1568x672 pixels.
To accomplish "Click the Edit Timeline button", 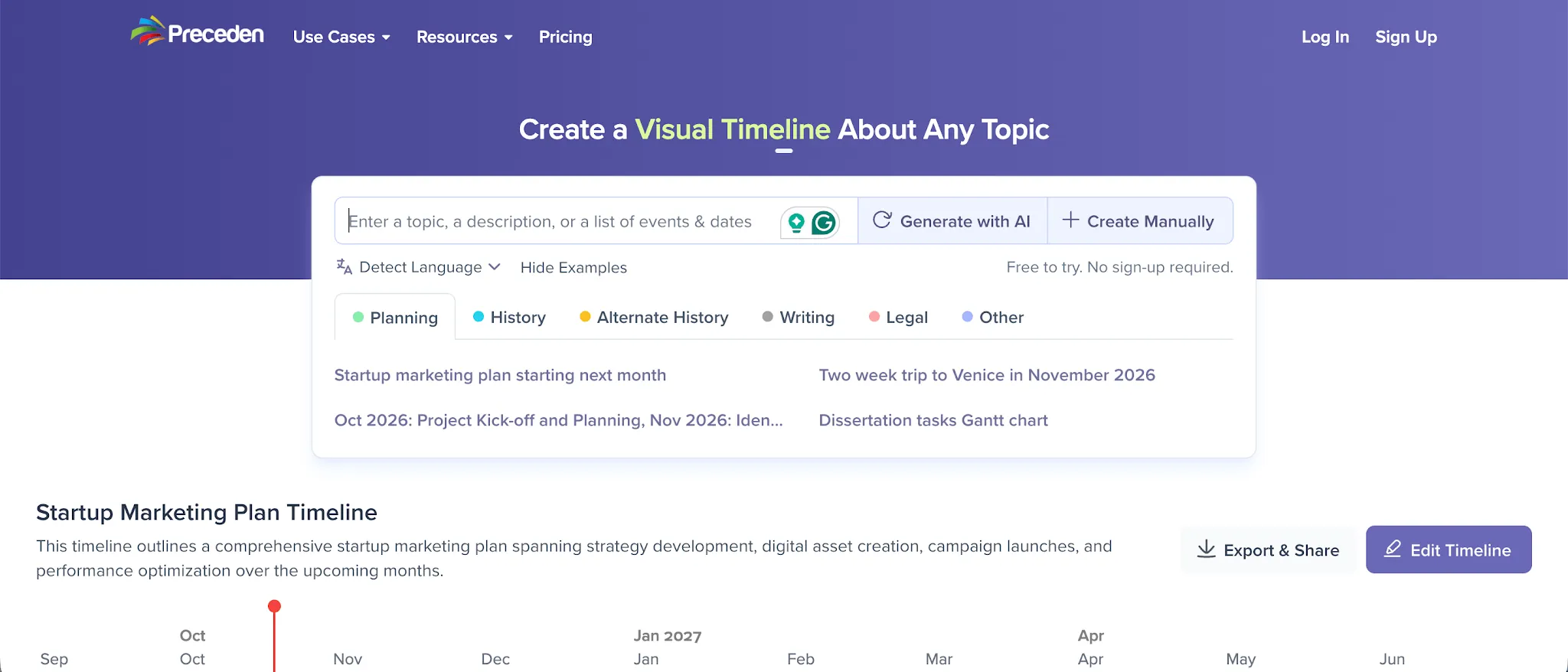I will 1449,550.
